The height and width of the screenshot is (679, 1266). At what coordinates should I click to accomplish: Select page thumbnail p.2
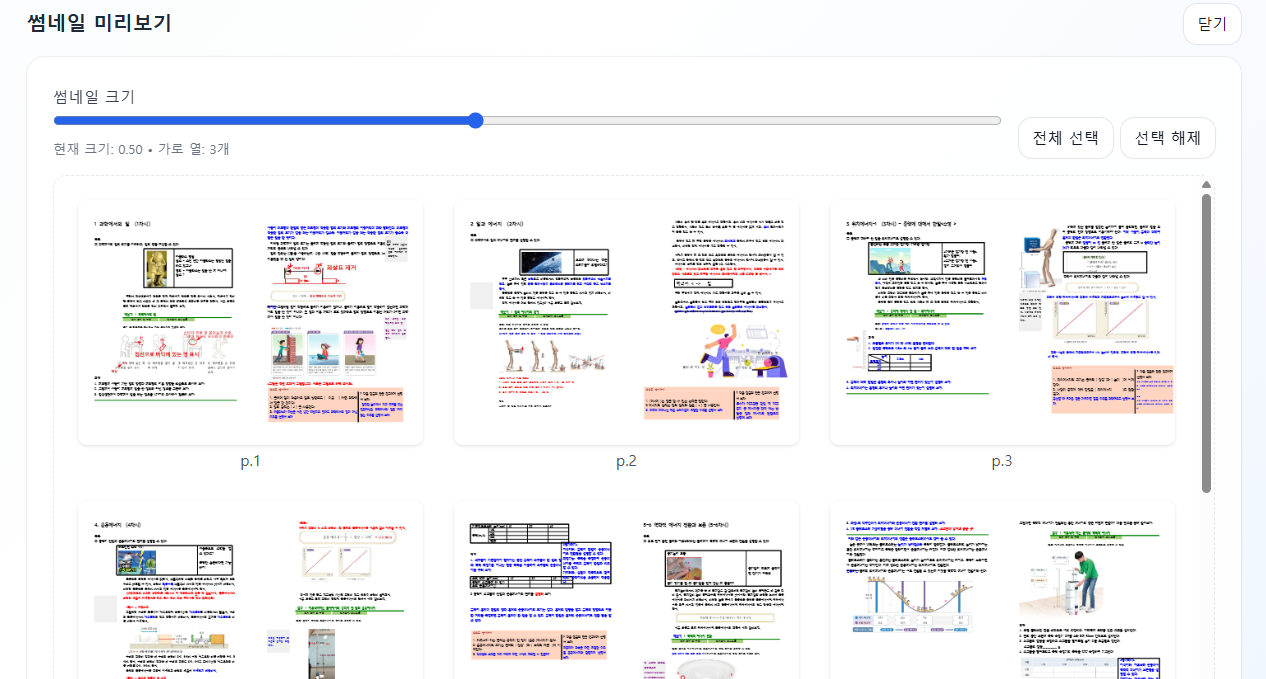click(x=626, y=322)
